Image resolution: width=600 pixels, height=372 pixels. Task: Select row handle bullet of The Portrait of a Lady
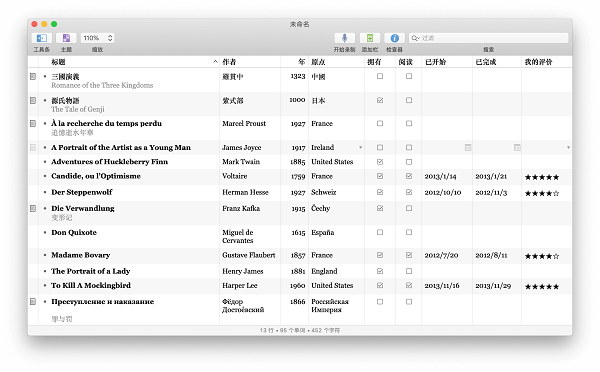(45, 271)
